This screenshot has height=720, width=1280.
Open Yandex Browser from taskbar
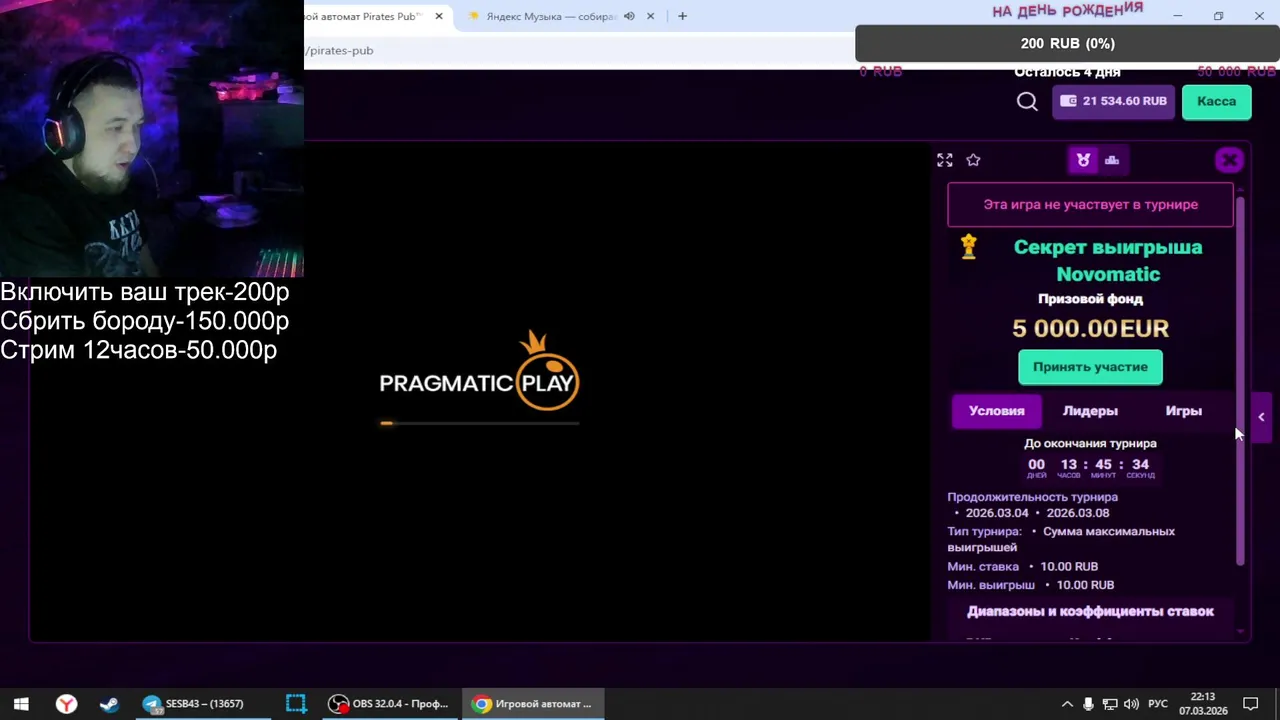pyautogui.click(x=66, y=704)
